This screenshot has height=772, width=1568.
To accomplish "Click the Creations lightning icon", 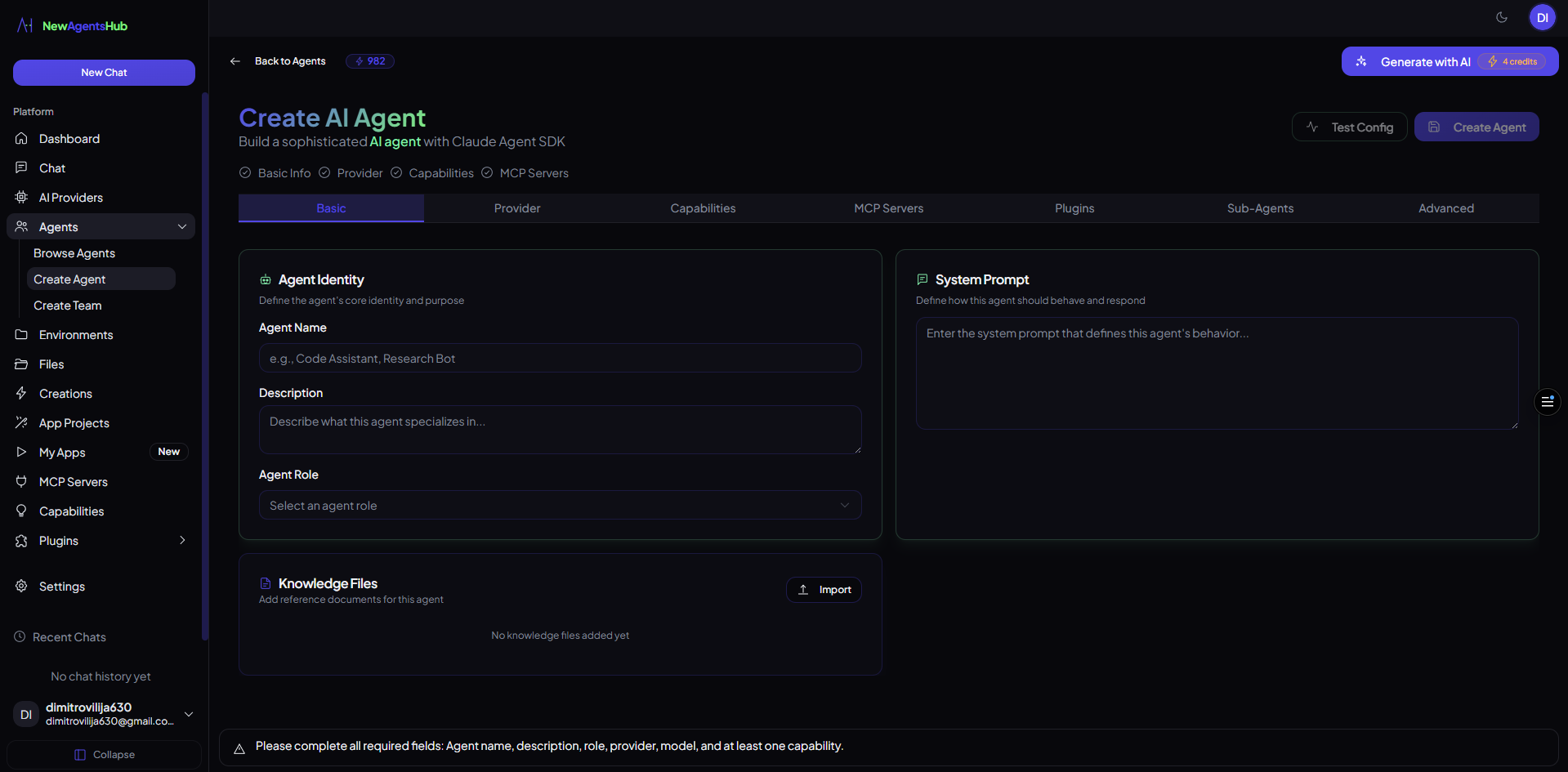I will click(22, 394).
